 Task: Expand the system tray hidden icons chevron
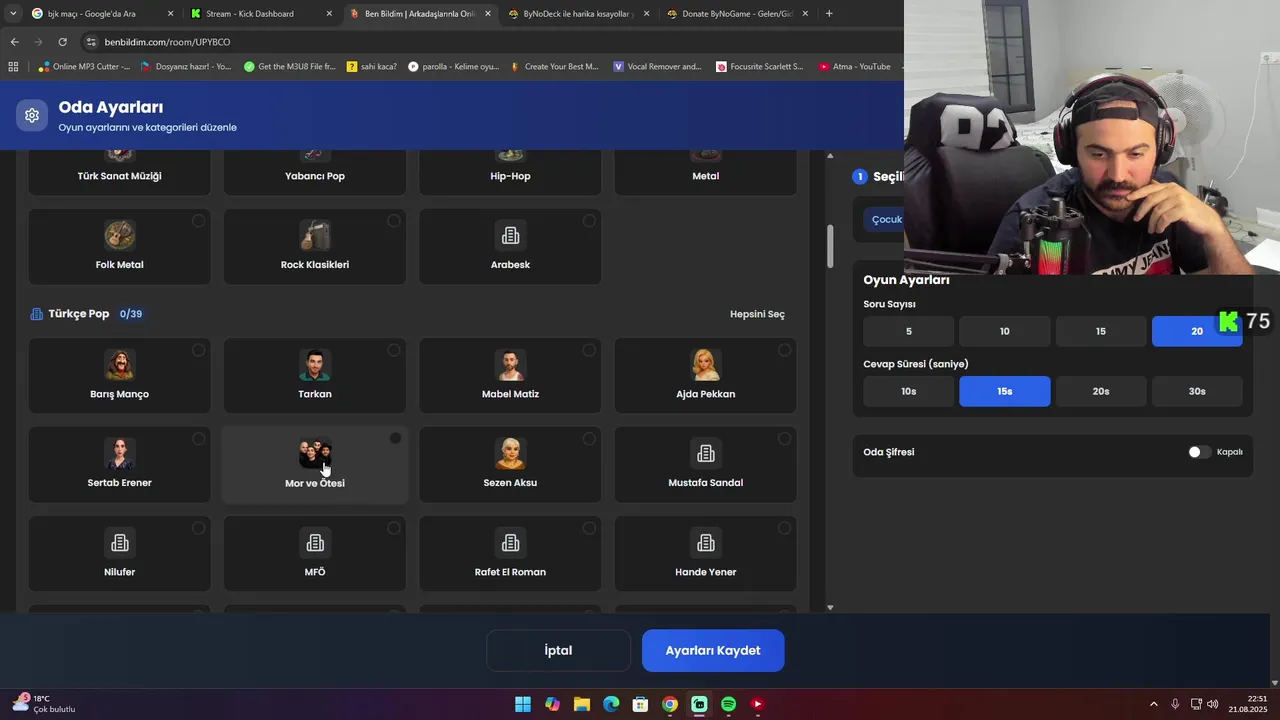[1153, 704]
